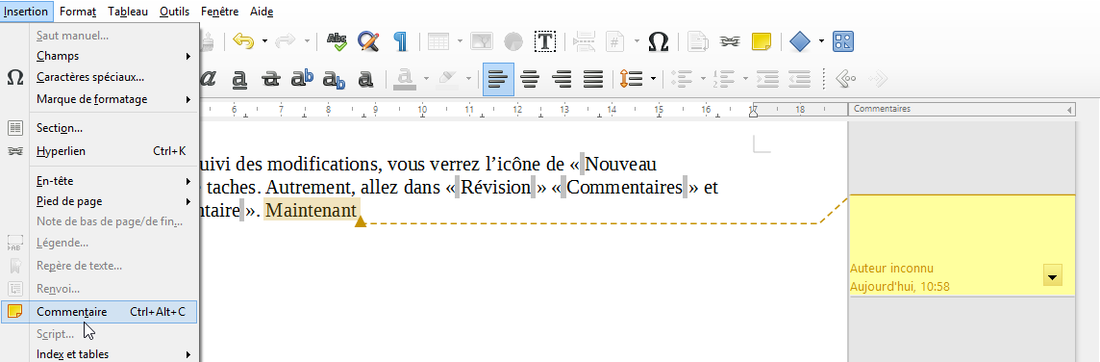This screenshot has width=1100, height=362.
Task: Click the Insert Page Break icon
Action: [584, 41]
